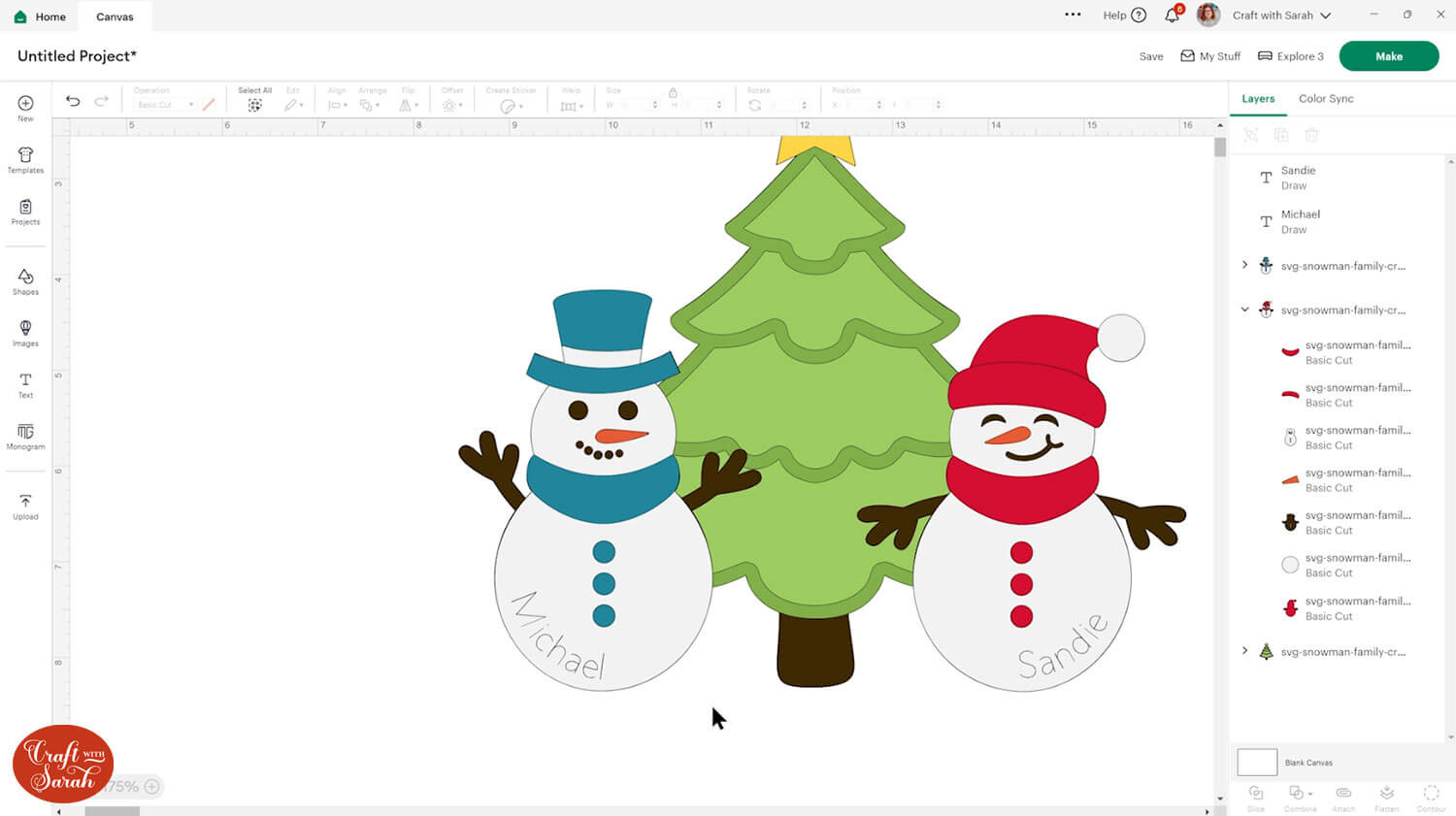Select the Text tool
The width and height of the screenshot is (1456, 816).
25,385
